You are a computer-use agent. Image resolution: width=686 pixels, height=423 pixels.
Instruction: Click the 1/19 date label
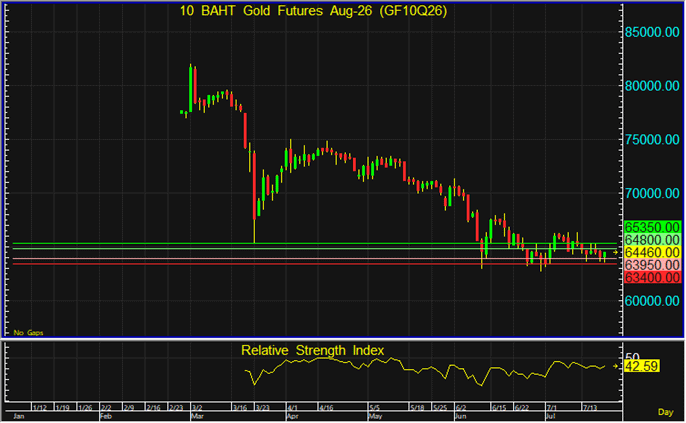pyautogui.click(x=62, y=408)
